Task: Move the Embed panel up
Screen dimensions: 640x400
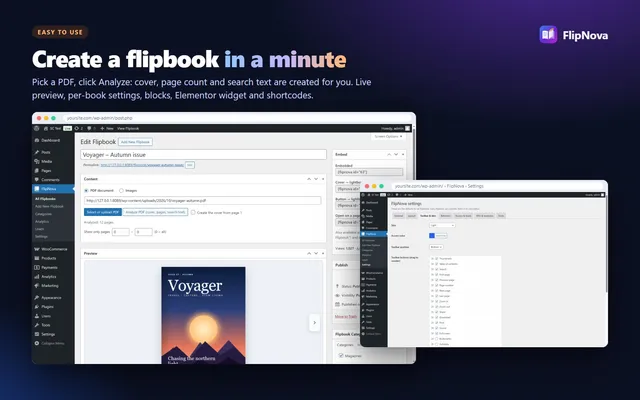Action: [389, 154]
